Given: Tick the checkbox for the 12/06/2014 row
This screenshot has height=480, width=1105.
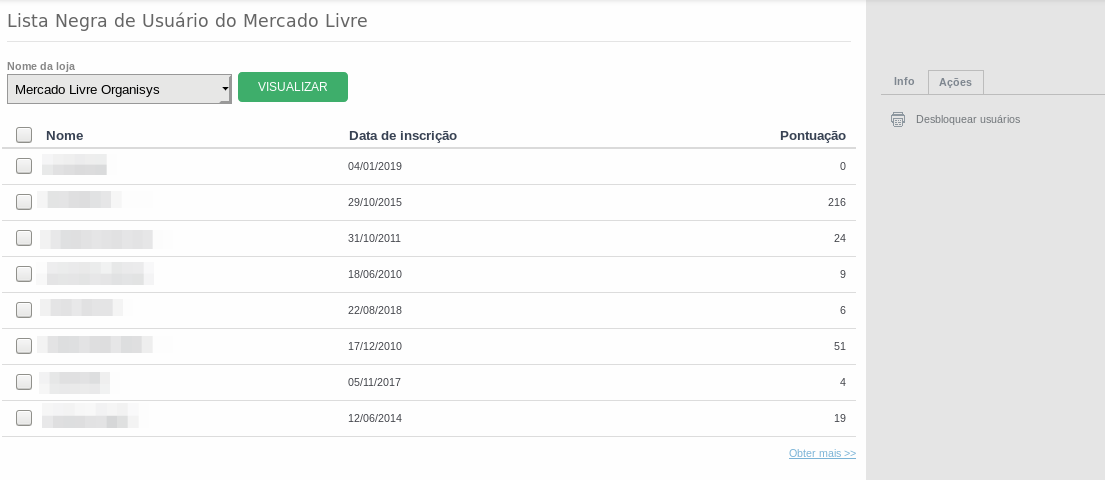Looking at the screenshot, I should pyautogui.click(x=24, y=417).
